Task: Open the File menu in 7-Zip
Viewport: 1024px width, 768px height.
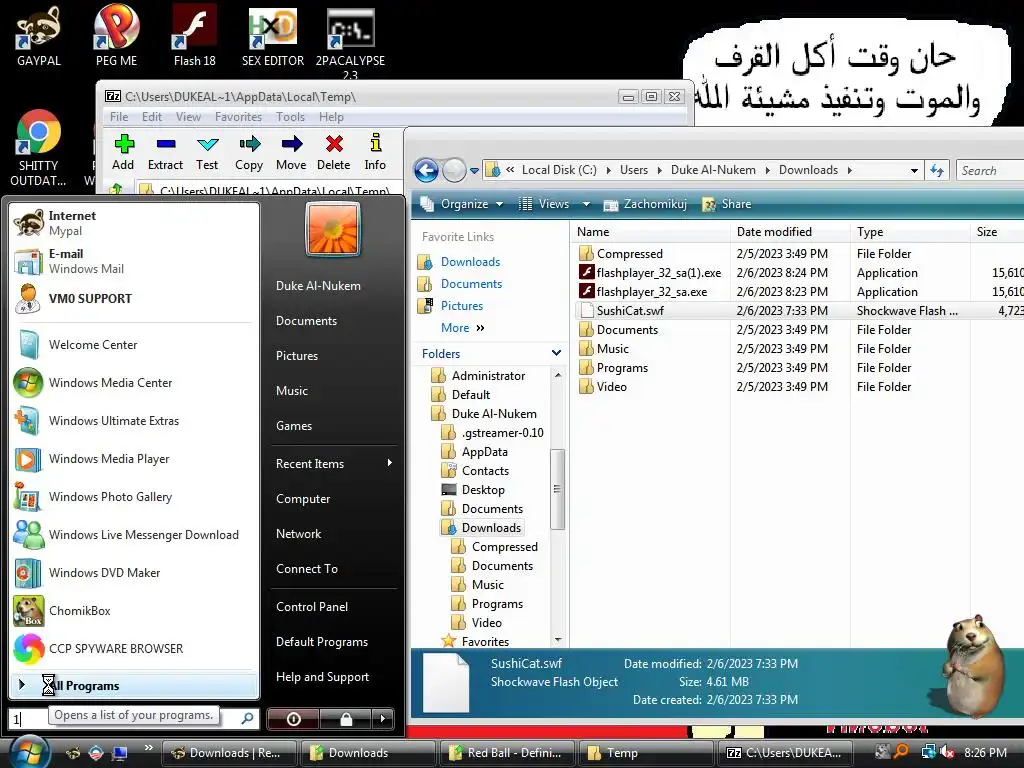Action: click(119, 117)
